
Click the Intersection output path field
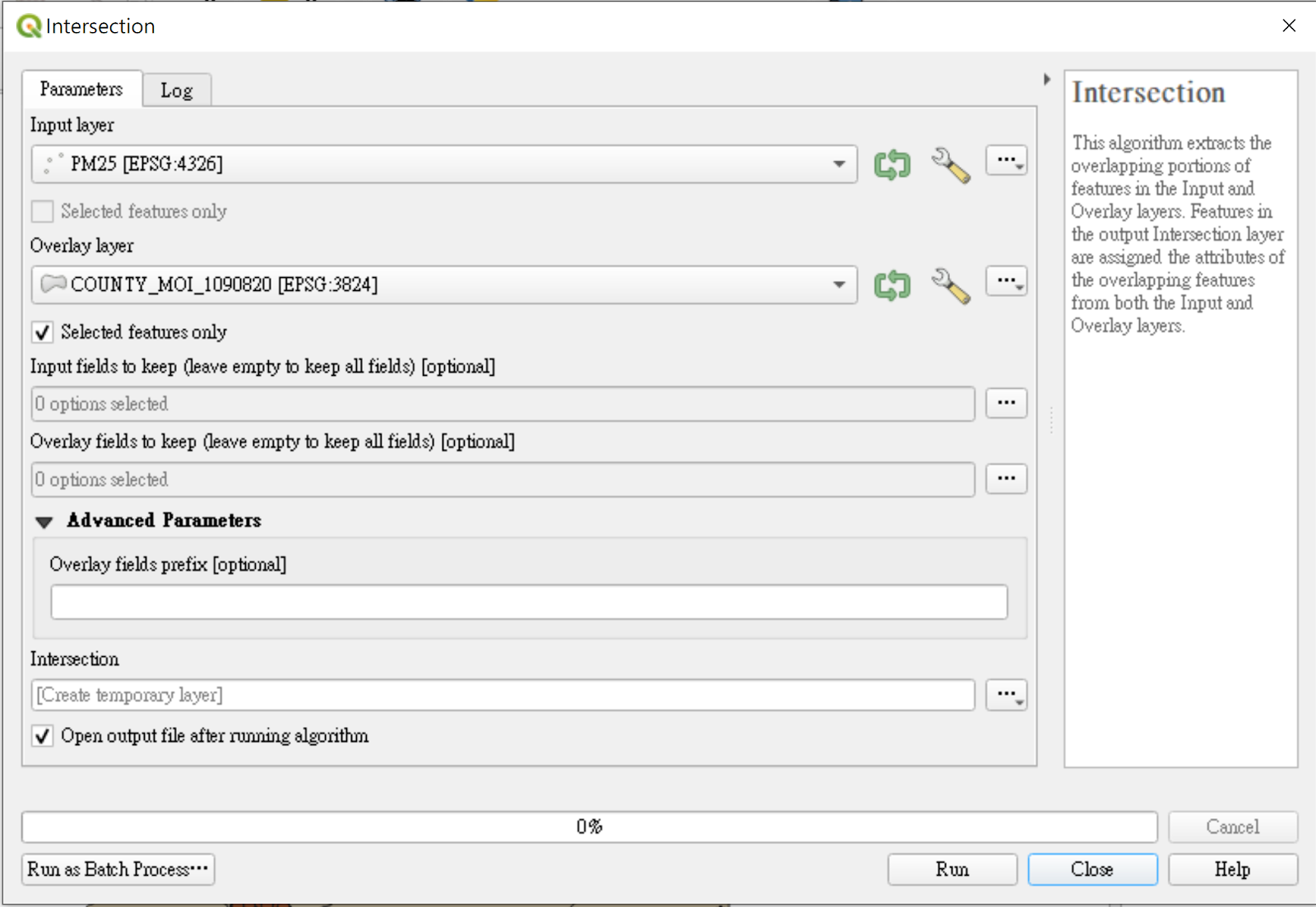coord(503,695)
